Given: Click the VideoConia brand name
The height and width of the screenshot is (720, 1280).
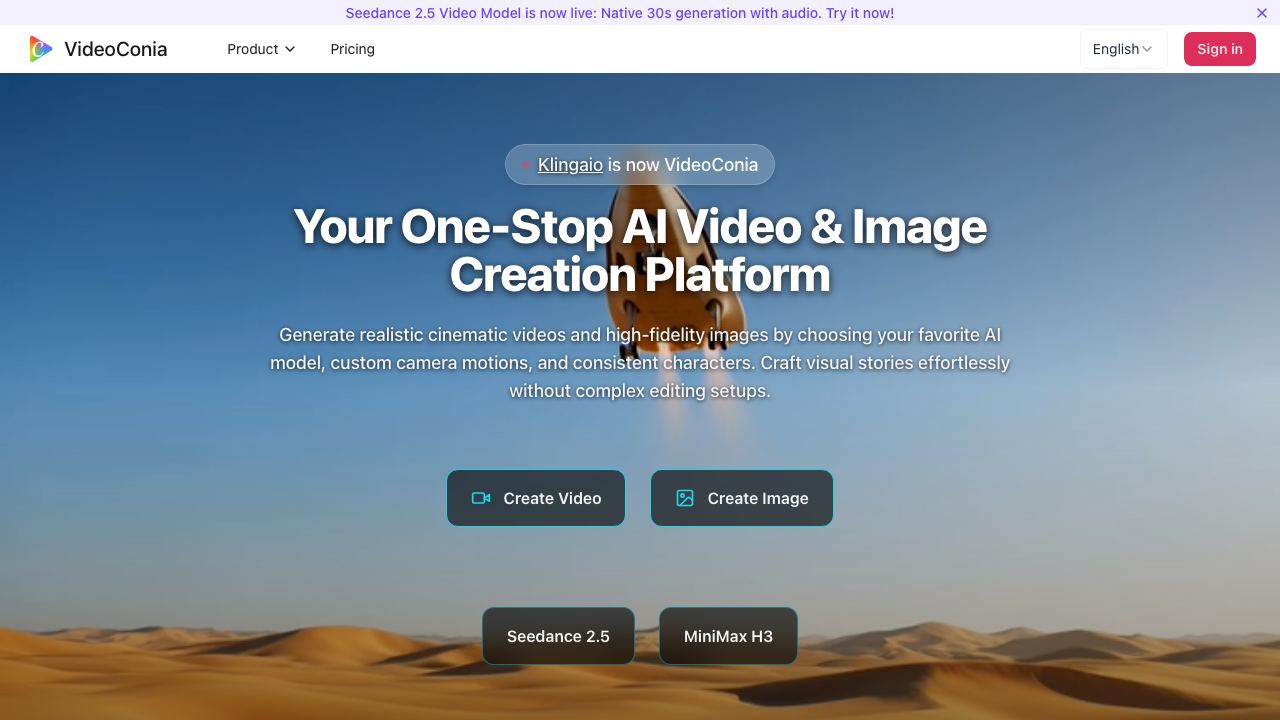Looking at the screenshot, I should [x=116, y=49].
